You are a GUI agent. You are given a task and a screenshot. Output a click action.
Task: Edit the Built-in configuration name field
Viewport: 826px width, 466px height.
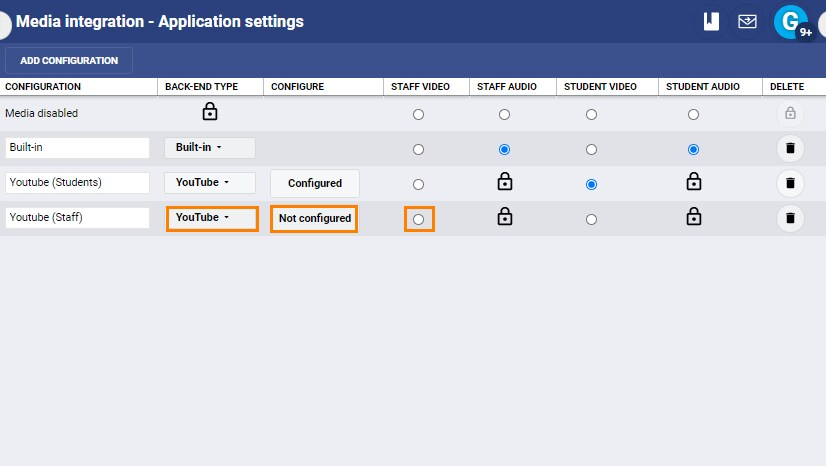pos(77,147)
